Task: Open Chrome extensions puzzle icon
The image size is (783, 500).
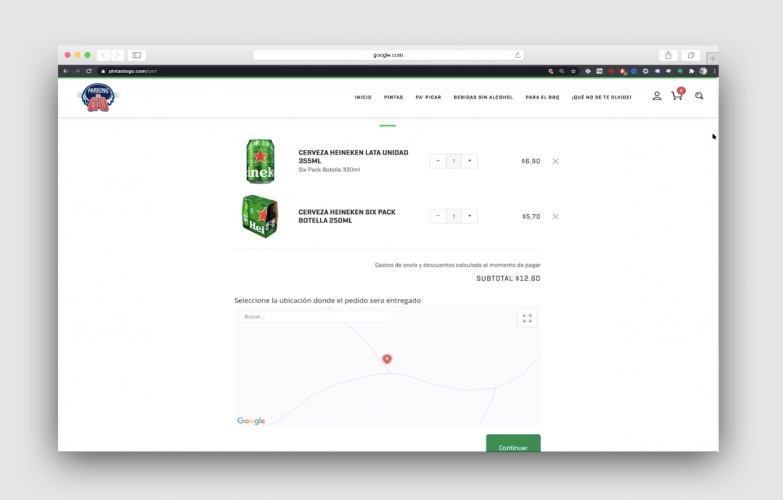Action: tap(692, 71)
